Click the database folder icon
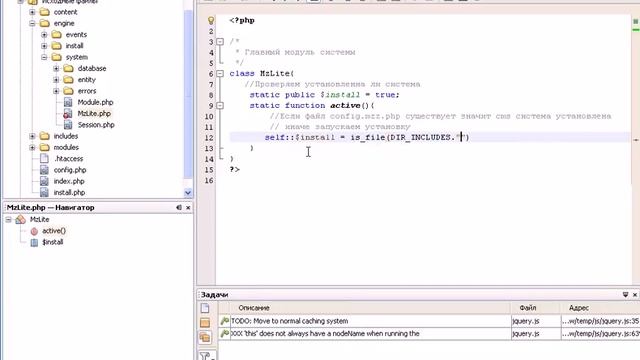This screenshot has height=360, width=640. pyautogui.click(x=68, y=69)
